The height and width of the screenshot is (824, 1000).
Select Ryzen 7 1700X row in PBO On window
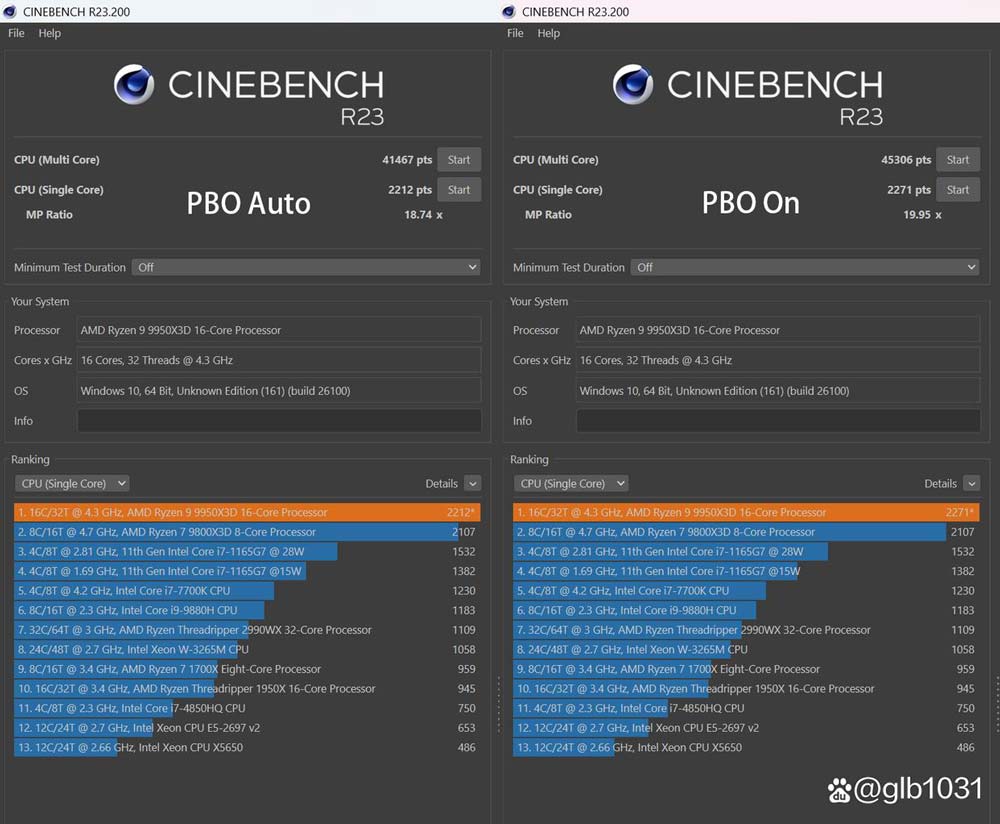click(x=746, y=669)
